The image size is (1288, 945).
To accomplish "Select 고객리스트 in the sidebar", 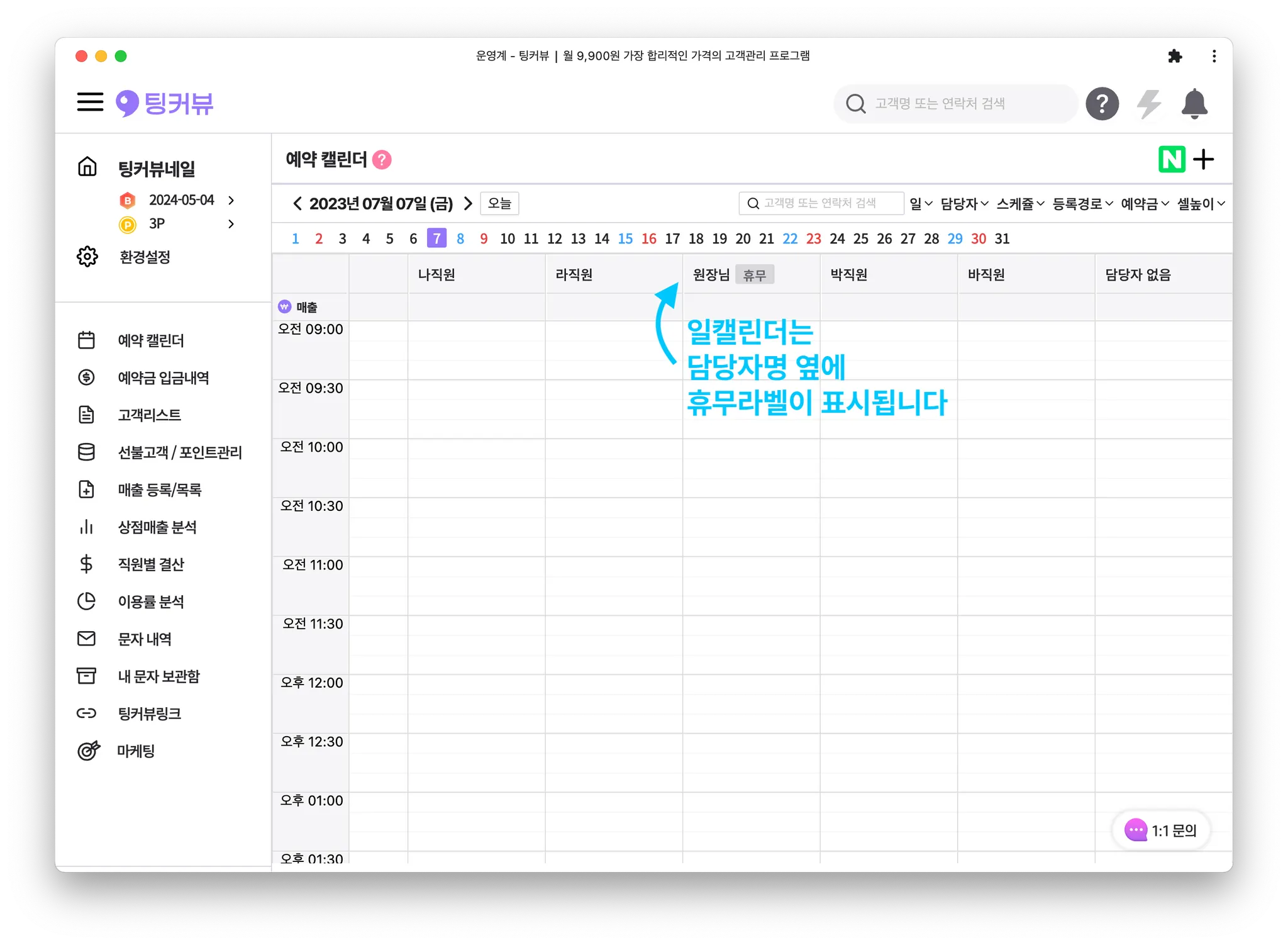I will pyautogui.click(x=149, y=415).
